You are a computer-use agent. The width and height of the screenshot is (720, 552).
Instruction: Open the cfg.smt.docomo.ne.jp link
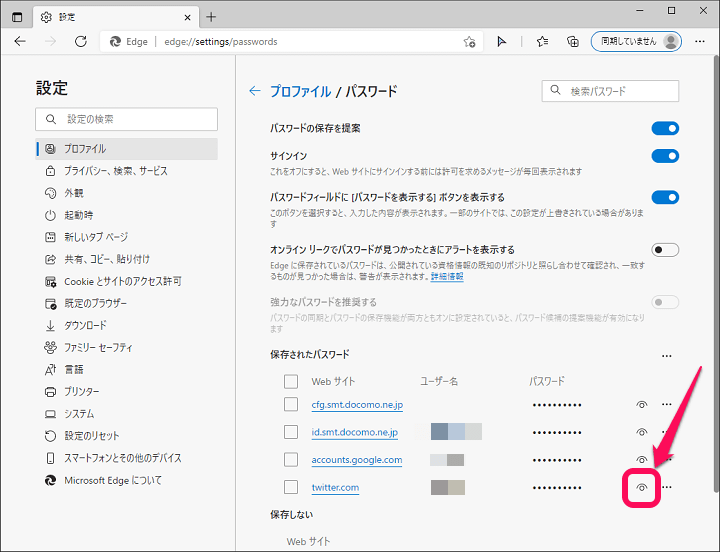(357, 405)
